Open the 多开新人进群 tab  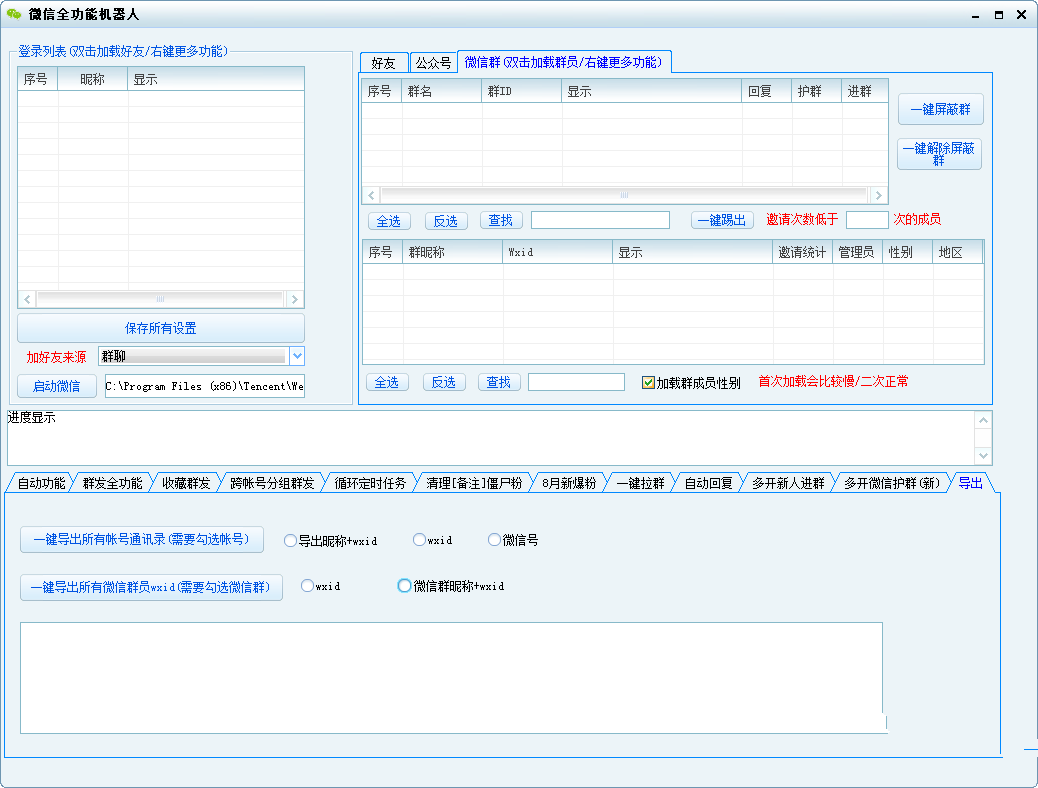point(788,483)
